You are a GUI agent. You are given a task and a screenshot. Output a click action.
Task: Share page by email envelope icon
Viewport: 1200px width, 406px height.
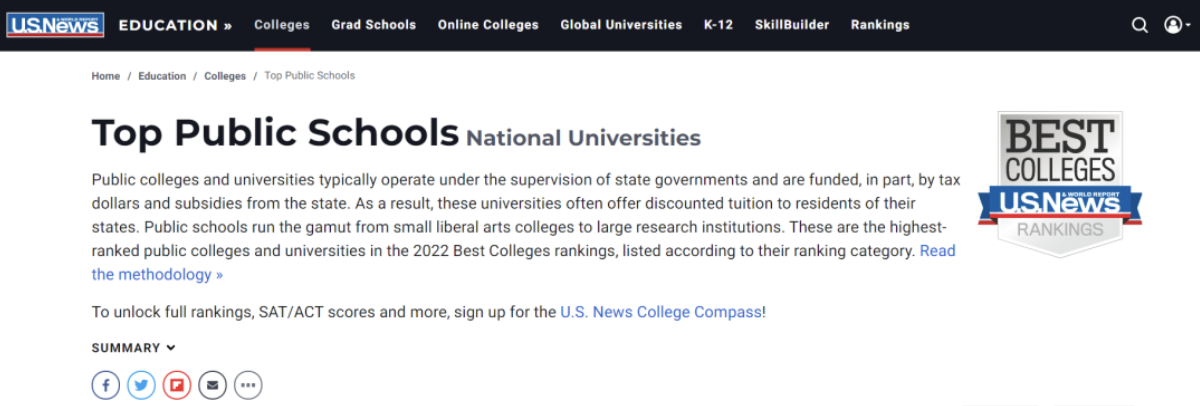[x=212, y=384]
